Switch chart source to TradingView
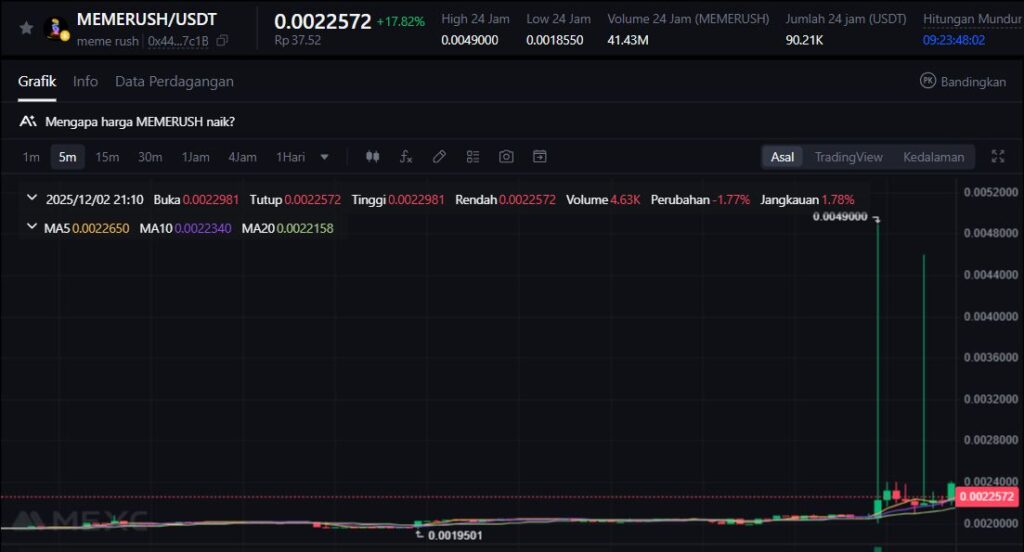 tap(848, 157)
